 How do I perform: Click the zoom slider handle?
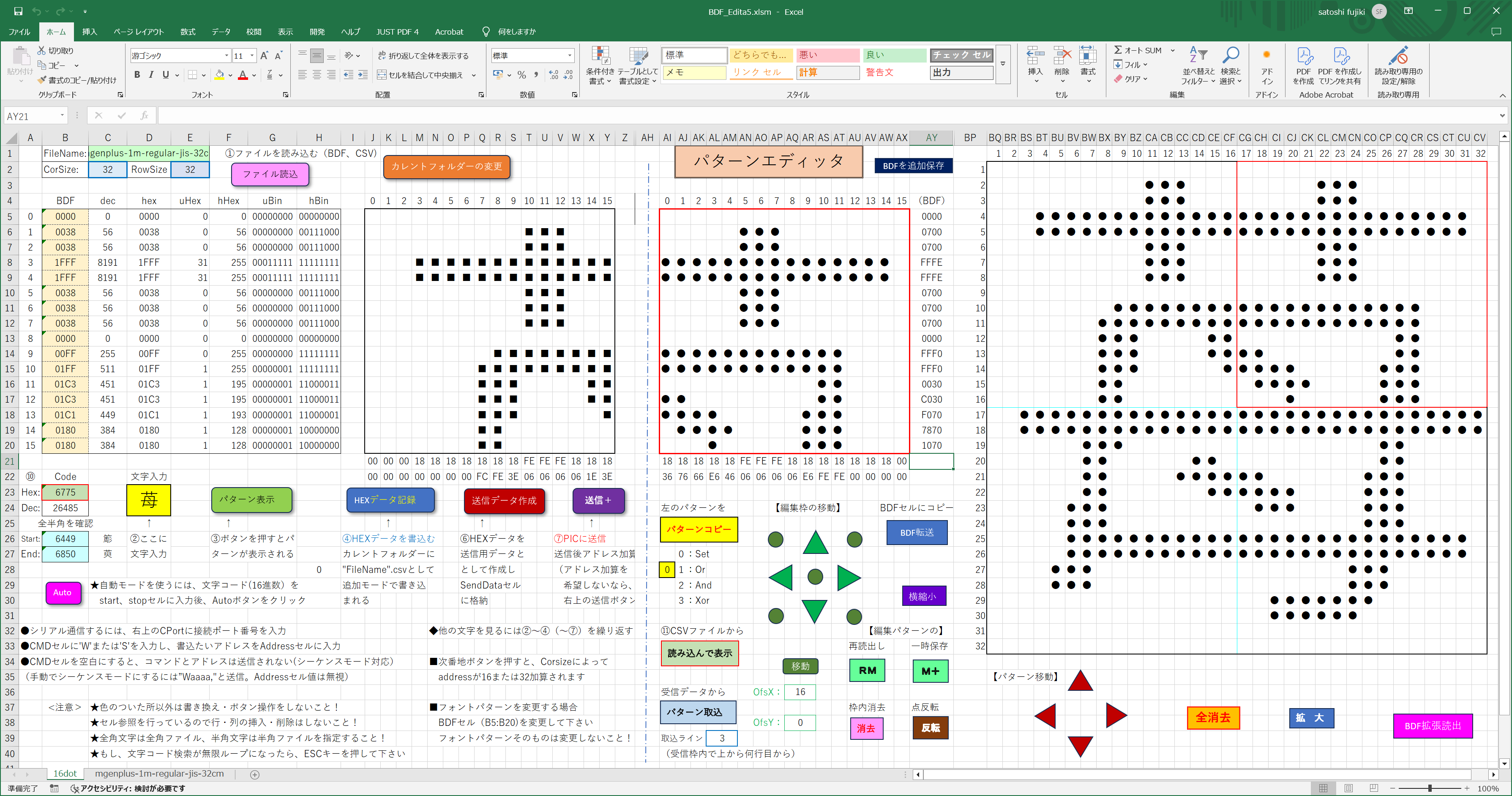(1430, 788)
